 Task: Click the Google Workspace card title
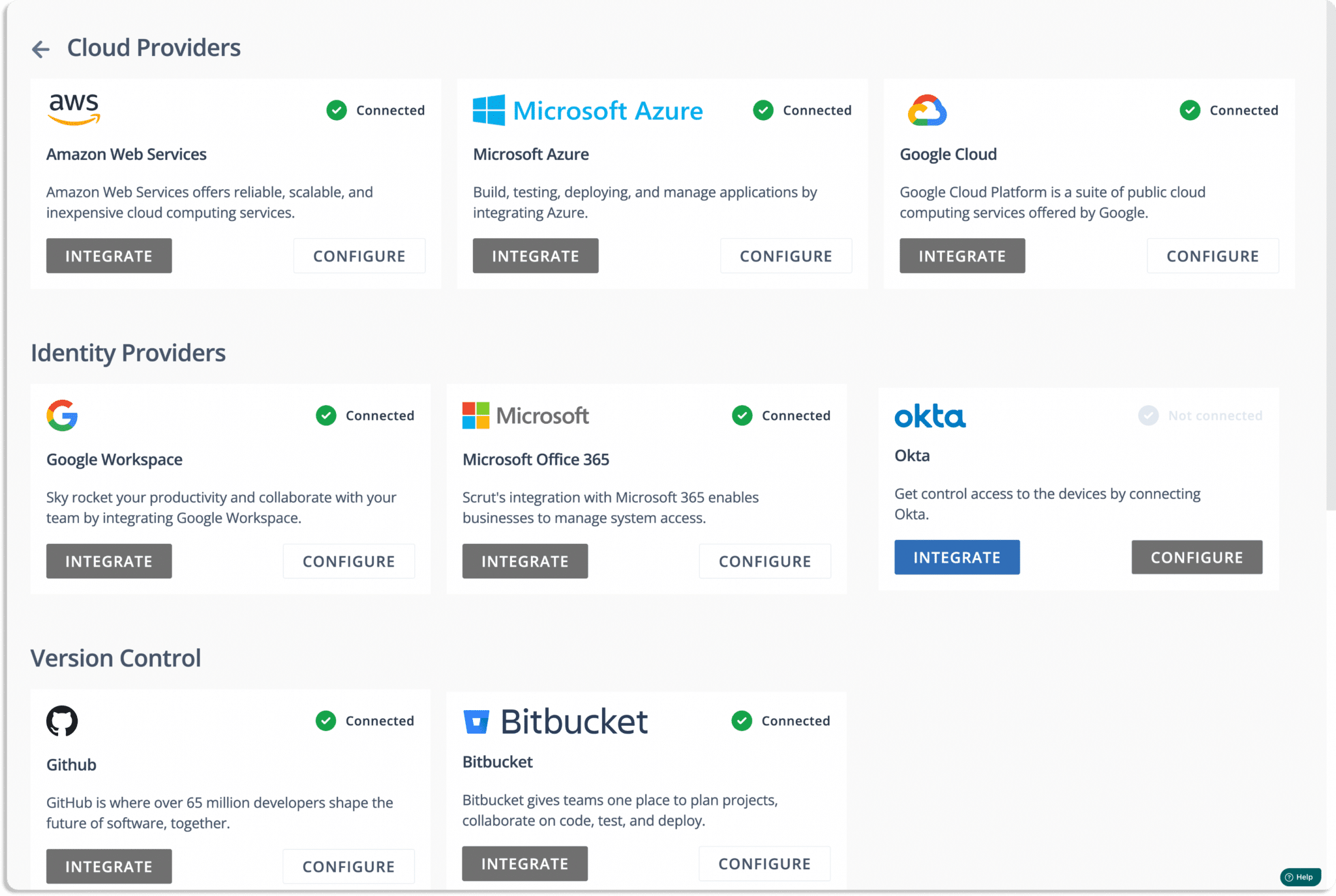(x=114, y=460)
